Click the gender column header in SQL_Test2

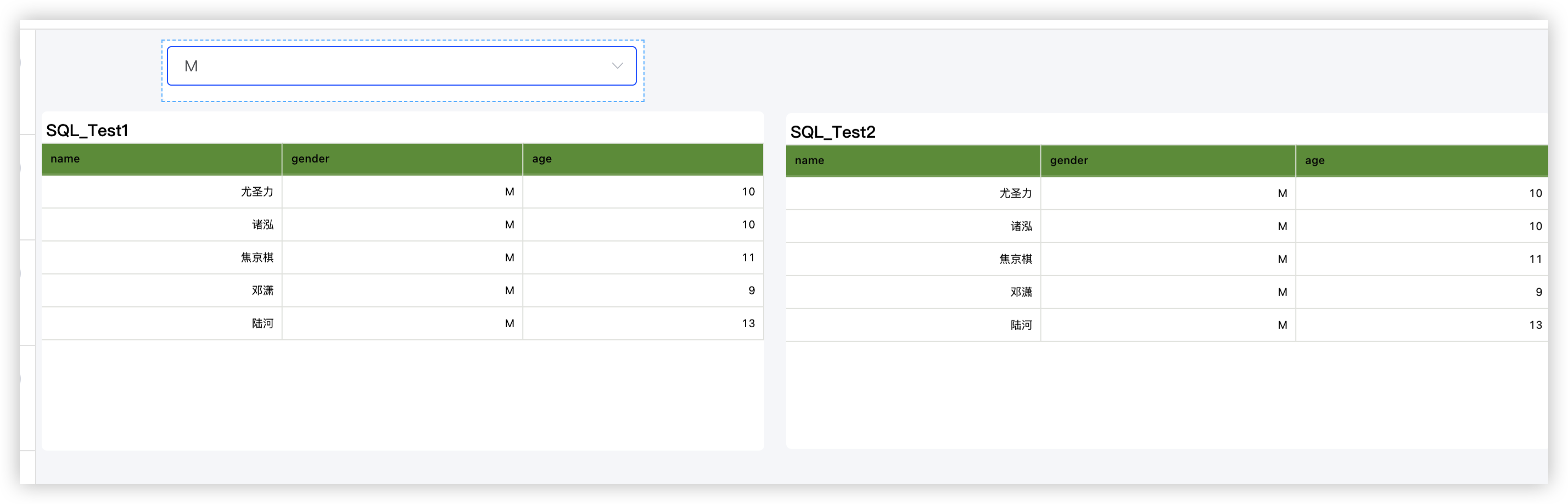click(x=1167, y=160)
